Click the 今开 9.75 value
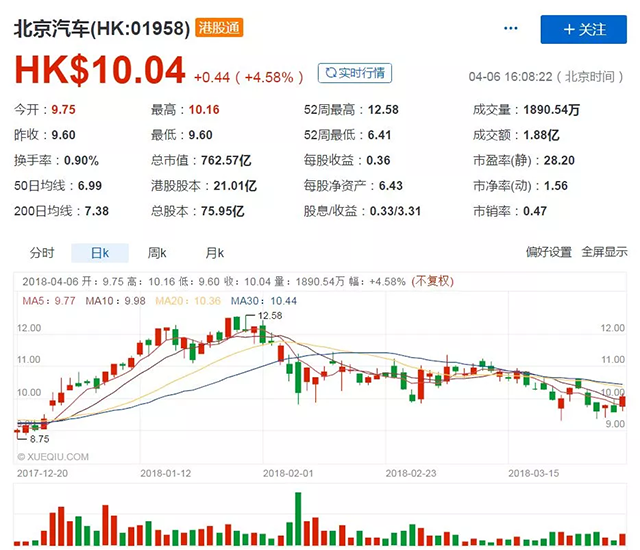640x550 pixels. tap(63, 110)
